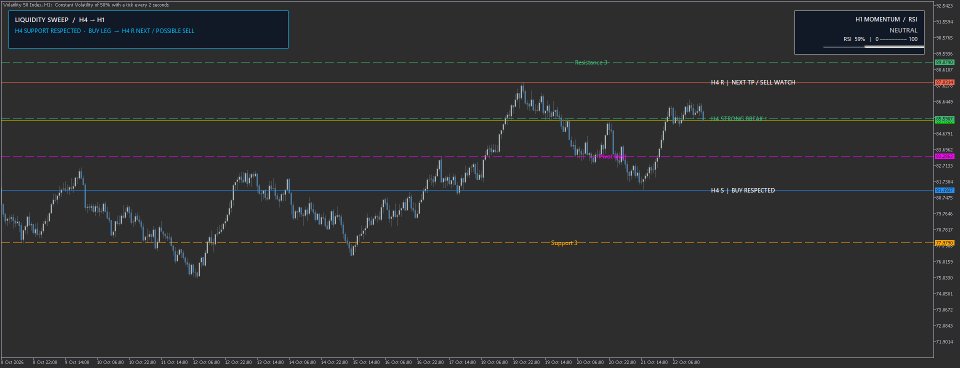Click the blue H4 support price tag on price axis
The image size is (960, 368).
pyautogui.click(x=944, y=190)
